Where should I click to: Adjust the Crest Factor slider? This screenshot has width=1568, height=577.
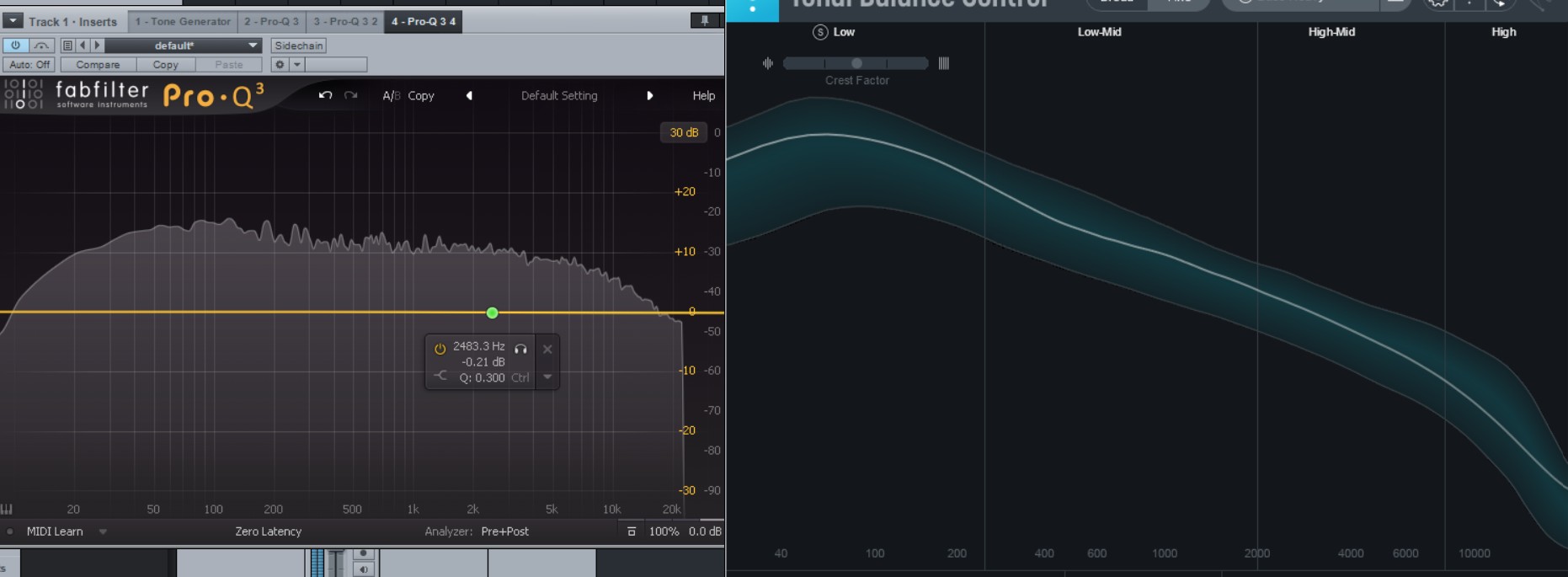click(x=856, y=63)
